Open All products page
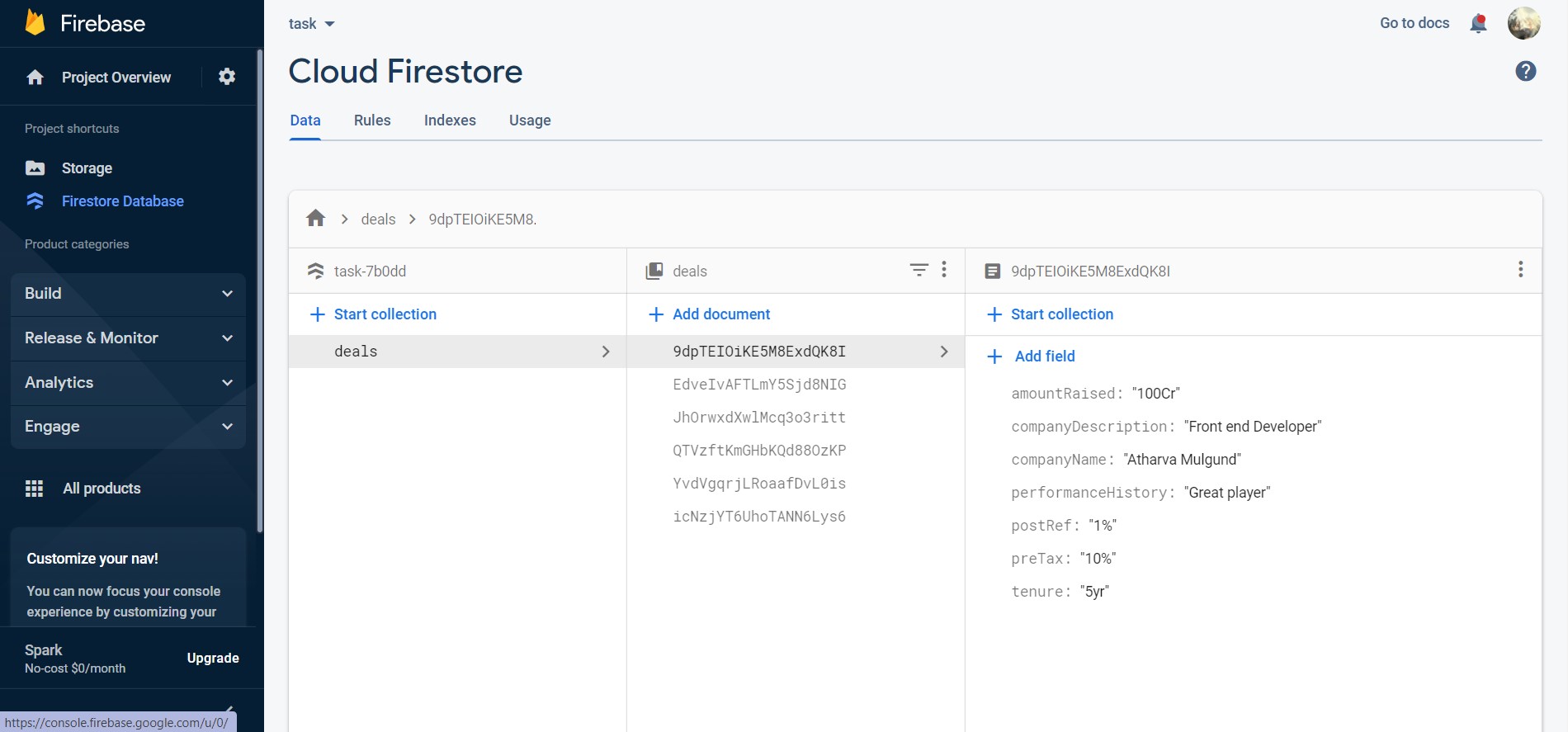1568x732 pixels. pyautogui.click(x=102, y=489)
